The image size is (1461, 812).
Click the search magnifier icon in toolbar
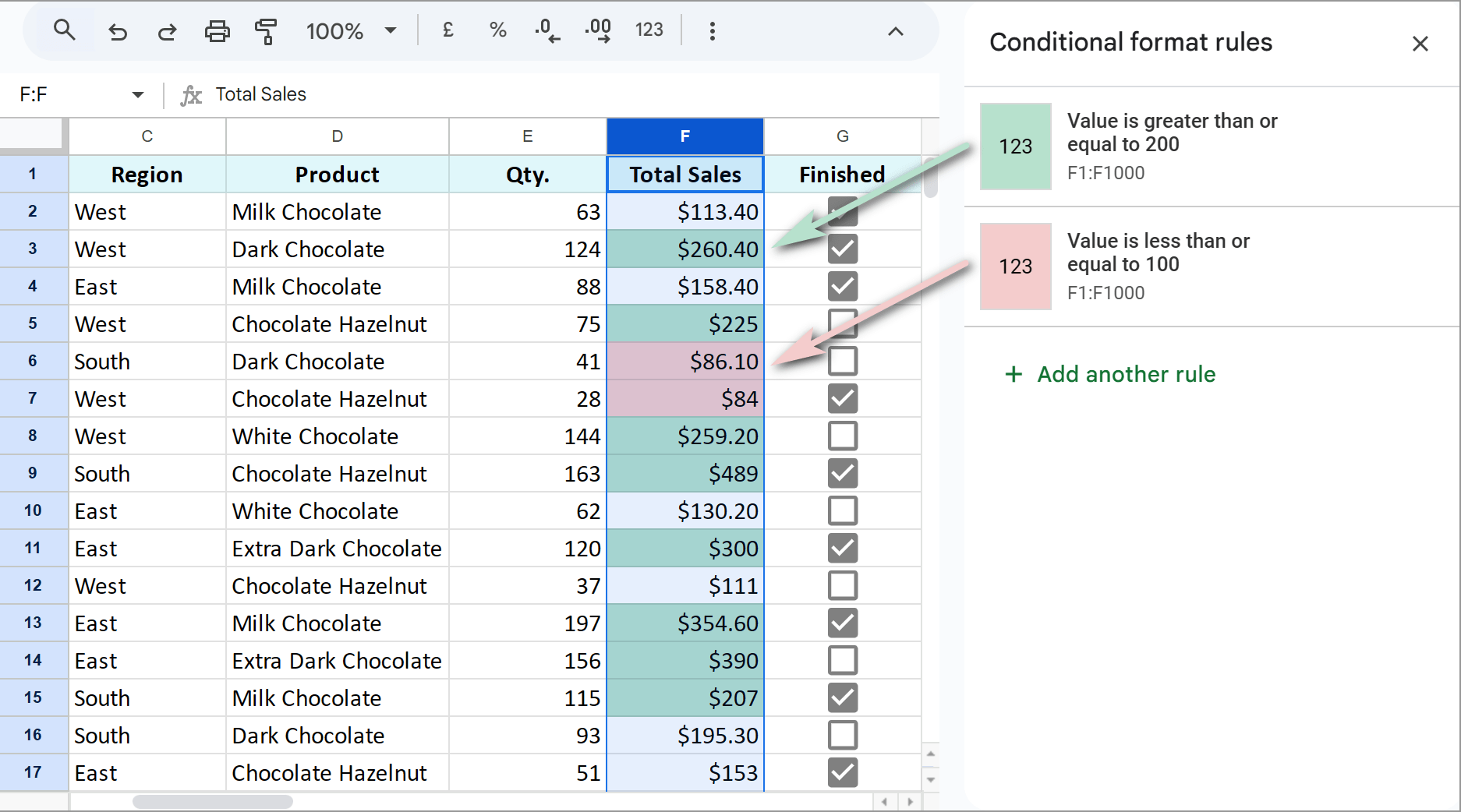(64, 31)
